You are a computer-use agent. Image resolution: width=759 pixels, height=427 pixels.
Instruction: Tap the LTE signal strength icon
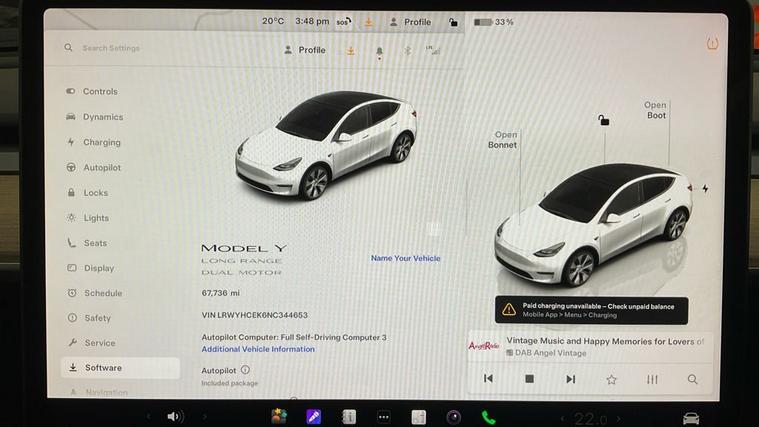point(432,50)
